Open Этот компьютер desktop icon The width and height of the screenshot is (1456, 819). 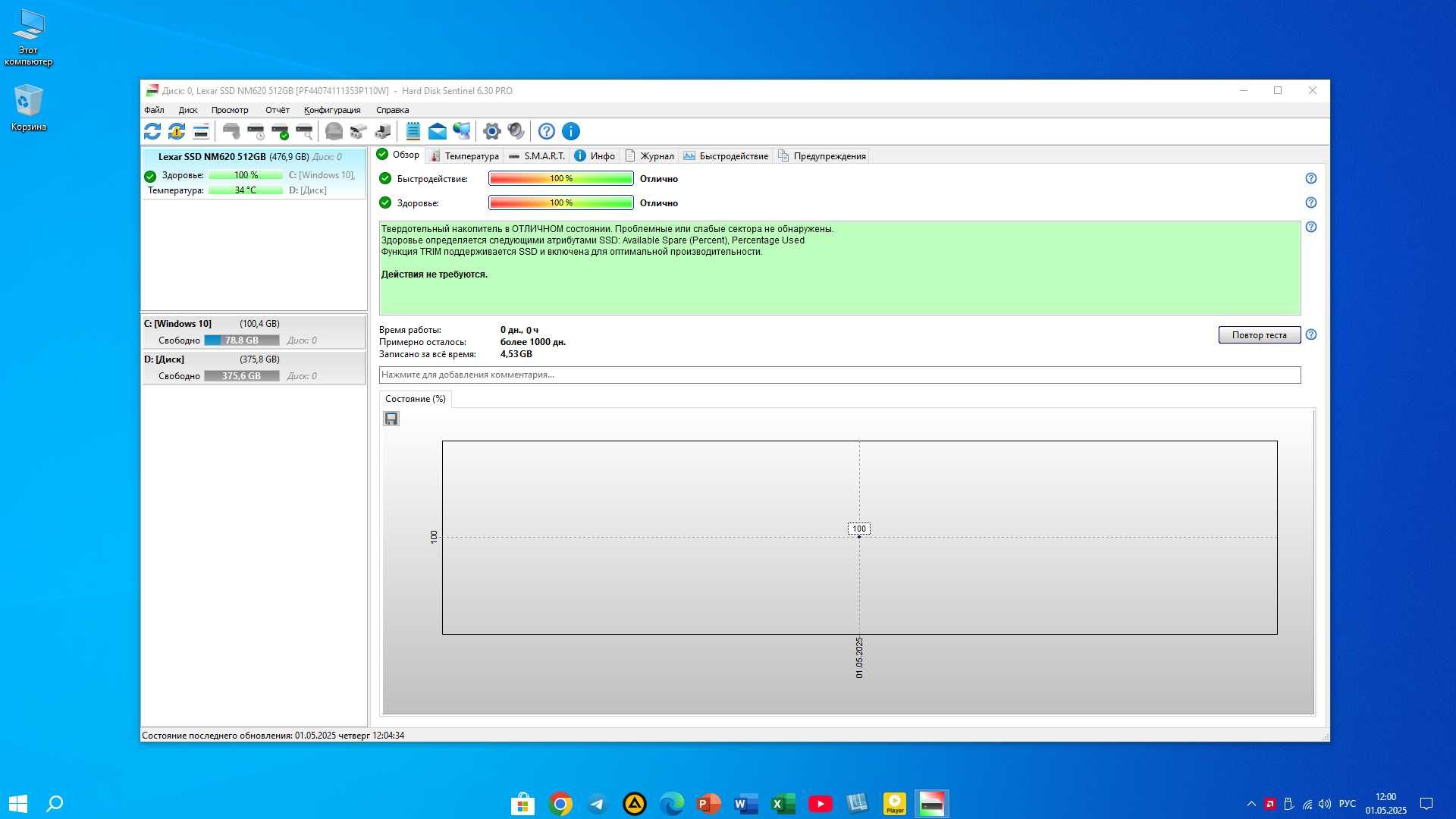tap(28, 38)
